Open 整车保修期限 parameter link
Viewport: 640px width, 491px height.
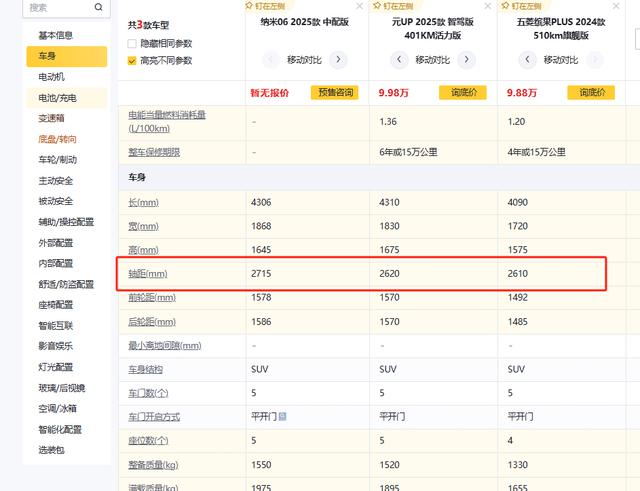(x=154, y=152)
